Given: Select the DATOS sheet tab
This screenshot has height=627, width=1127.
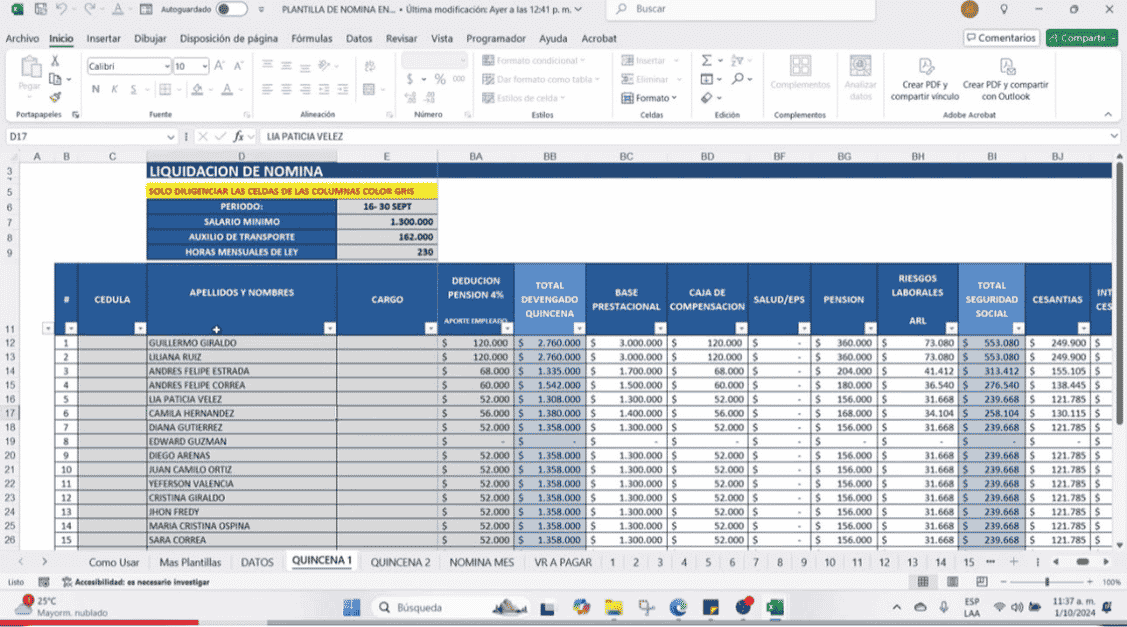Looking at the screenshot, I should coord(257,562).
